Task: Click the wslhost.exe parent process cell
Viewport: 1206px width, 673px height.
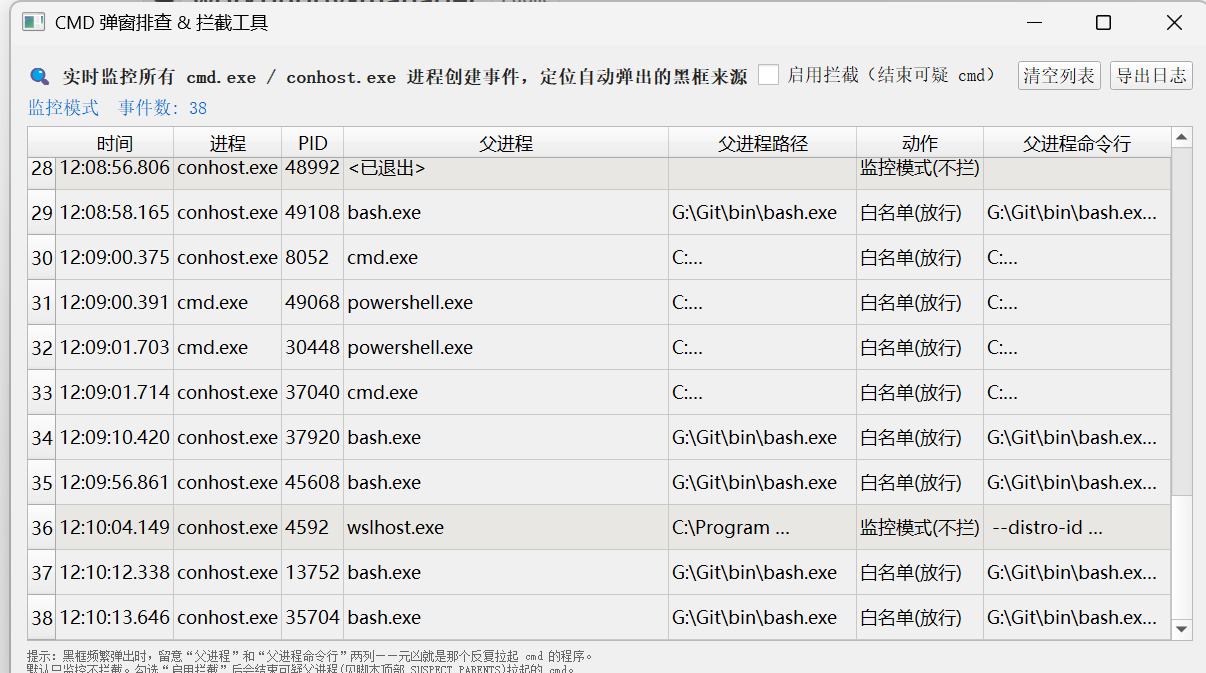Action: point(506,527)
